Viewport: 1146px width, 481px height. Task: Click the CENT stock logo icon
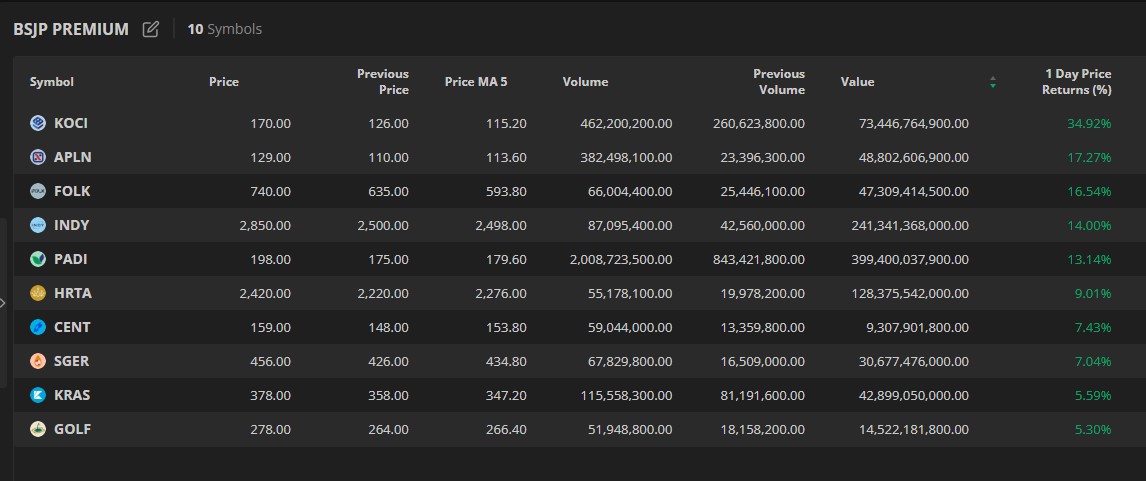tap(38, 327)
